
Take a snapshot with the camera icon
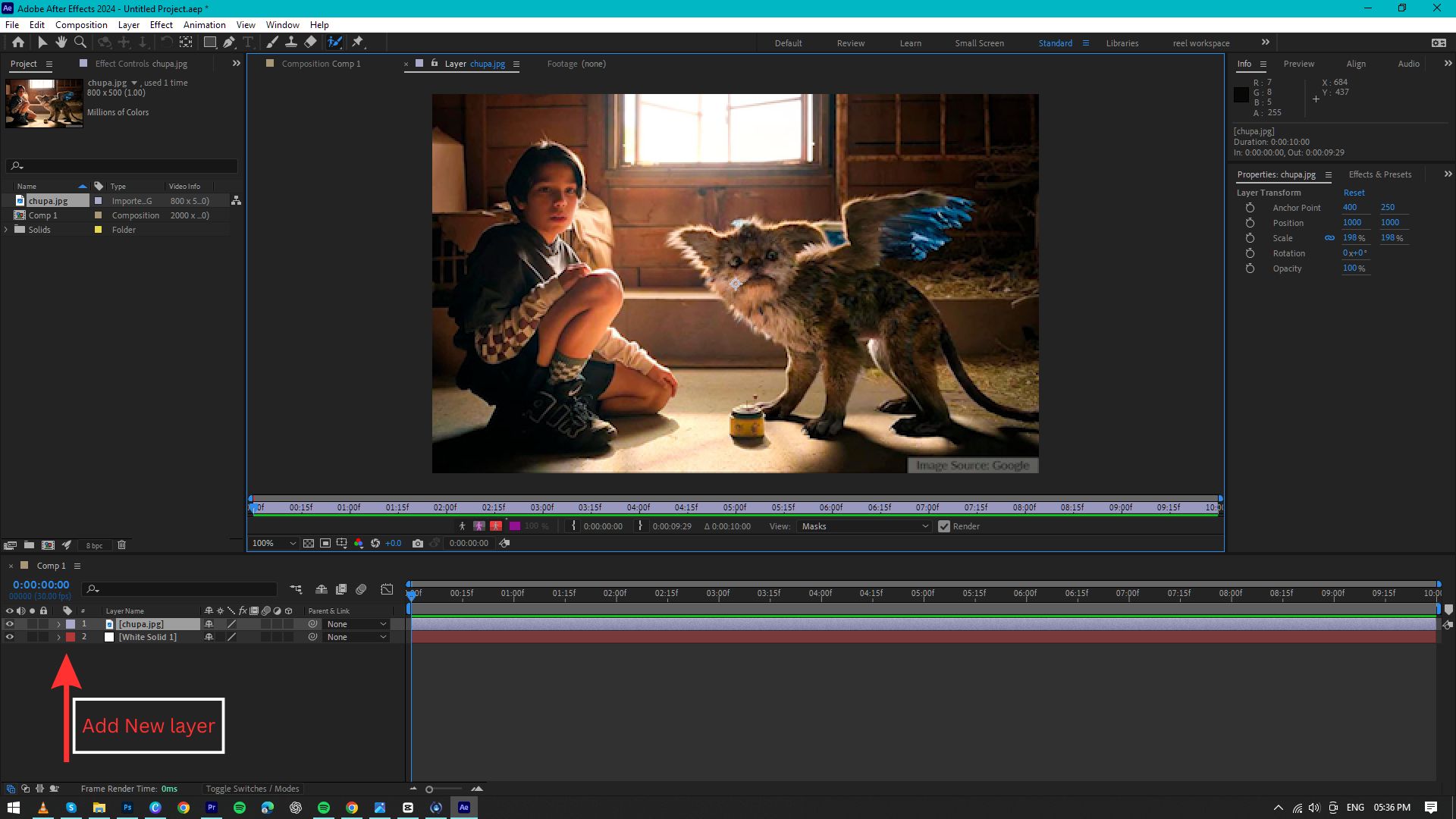[x=418, y=543]
